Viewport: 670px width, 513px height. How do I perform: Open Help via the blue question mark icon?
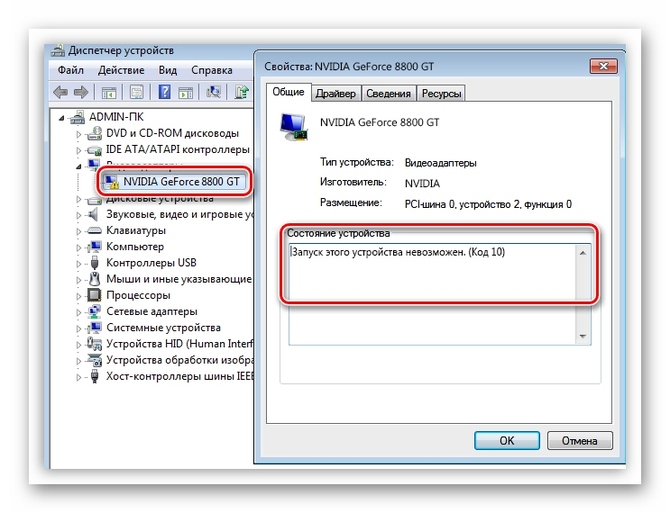[x=165, y=92]
